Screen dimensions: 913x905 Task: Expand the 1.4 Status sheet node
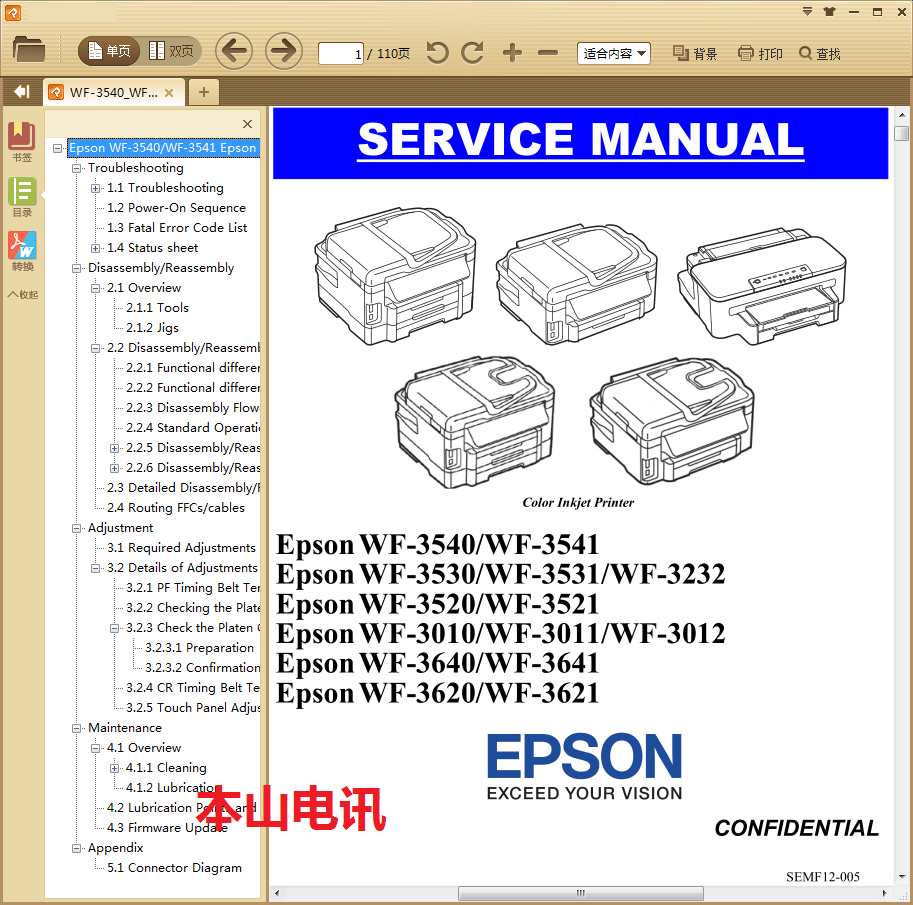pyautogui.click(x=95, y=248)
